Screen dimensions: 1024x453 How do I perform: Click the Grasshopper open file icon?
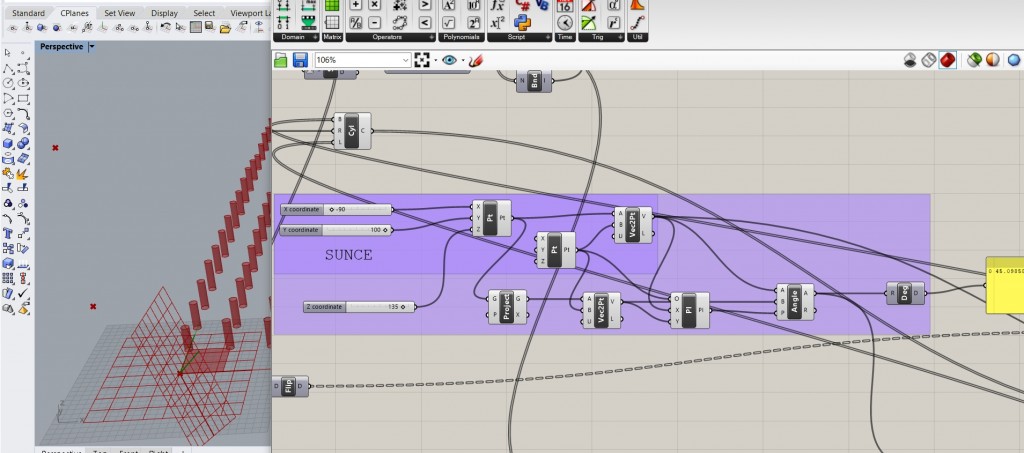pyautogui.click(x=281, y=60)
